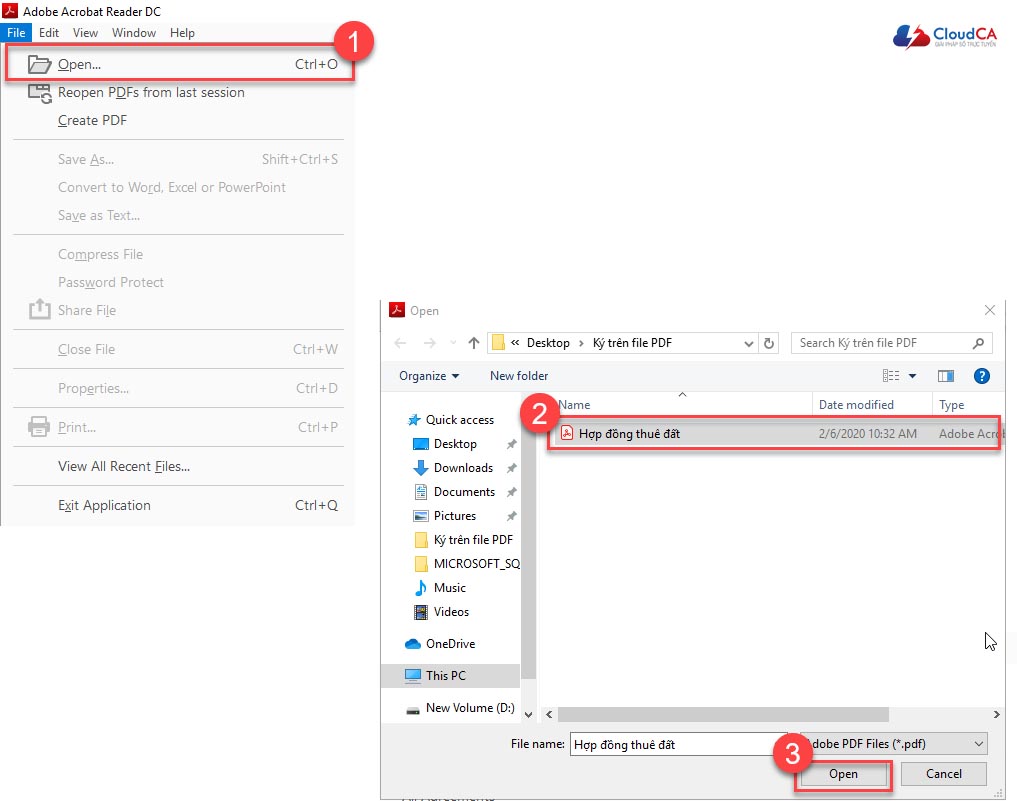The image size is (1017, 801).
Task: Select Quick access in navigation pane
Action: [459, 420]
